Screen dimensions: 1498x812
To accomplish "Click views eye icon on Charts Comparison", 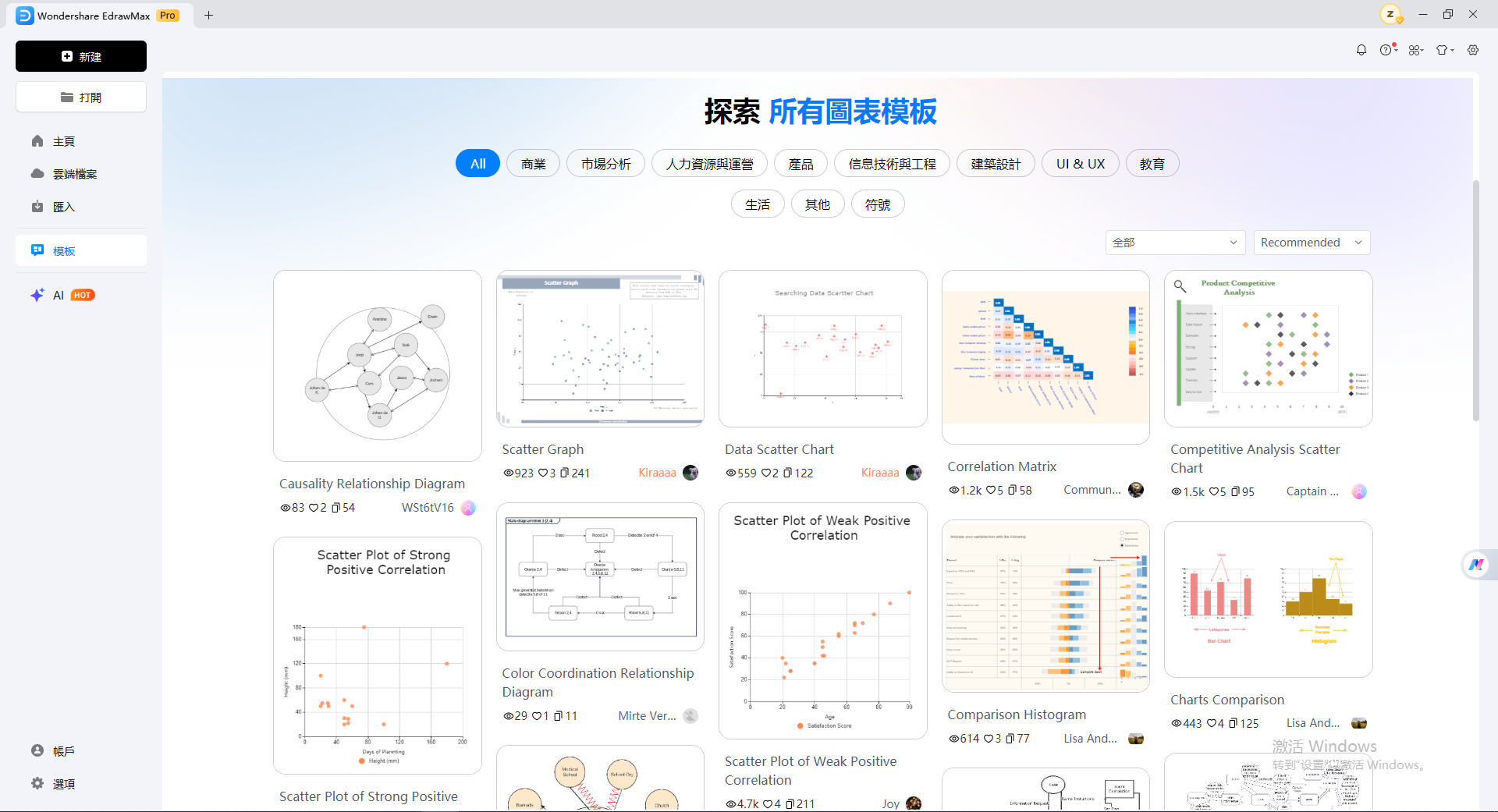I will coord(1177,723).
